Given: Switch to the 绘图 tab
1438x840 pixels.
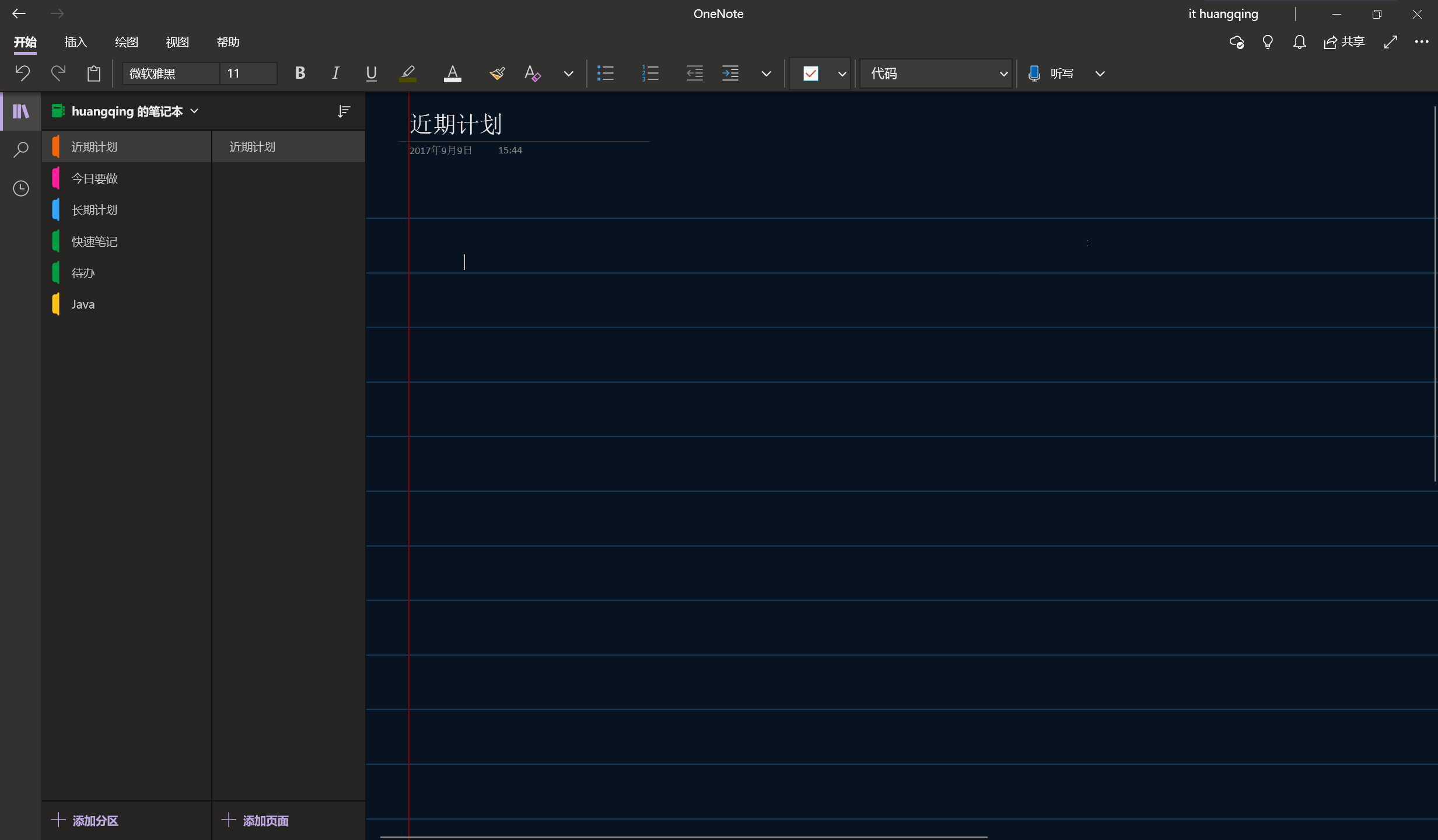Looking at the screenshot, I should click(x=127, y=42).
